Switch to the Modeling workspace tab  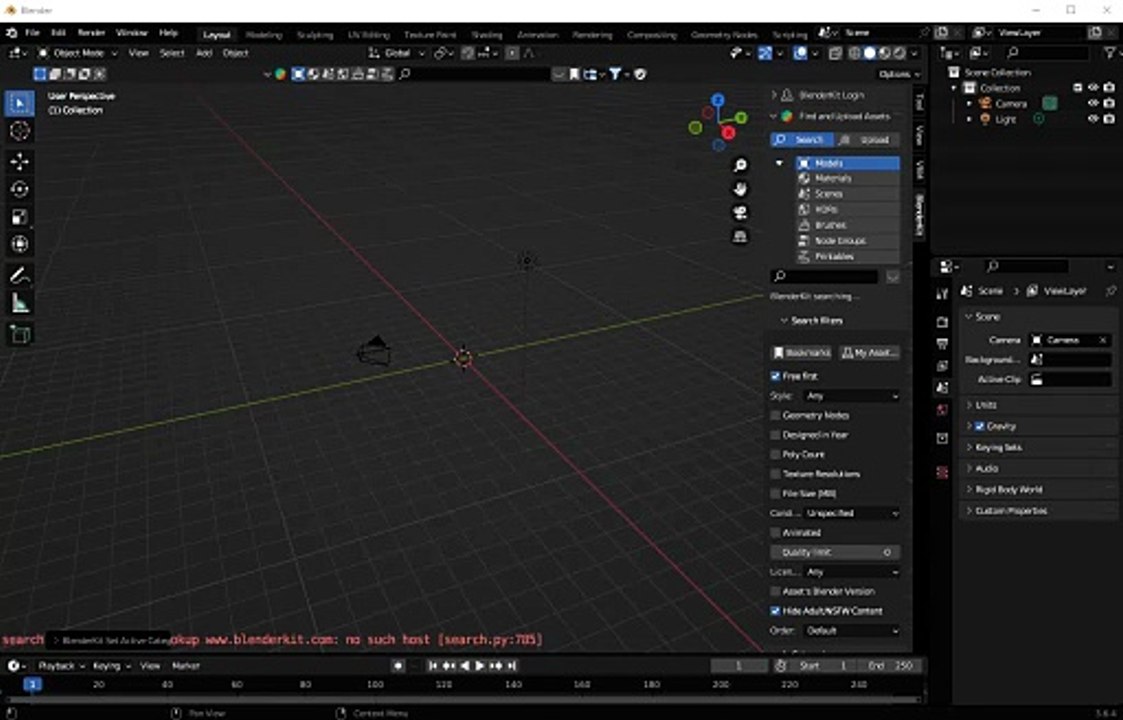(264, 34)
